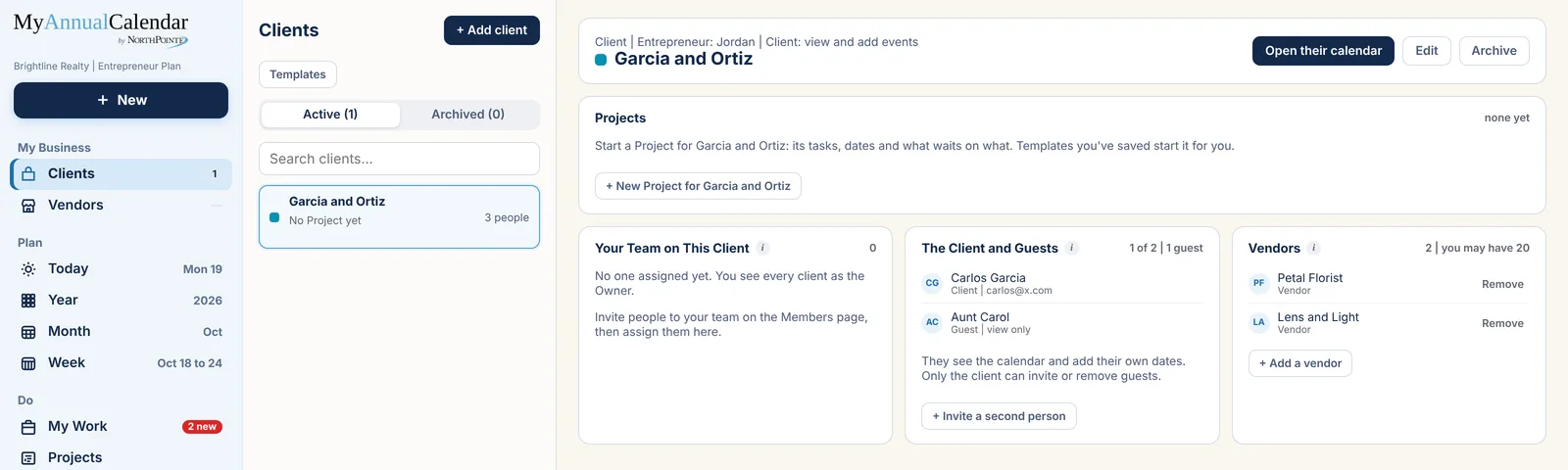Open My Work in sidebar
The image size is (1568, 470).
[122, 427]
